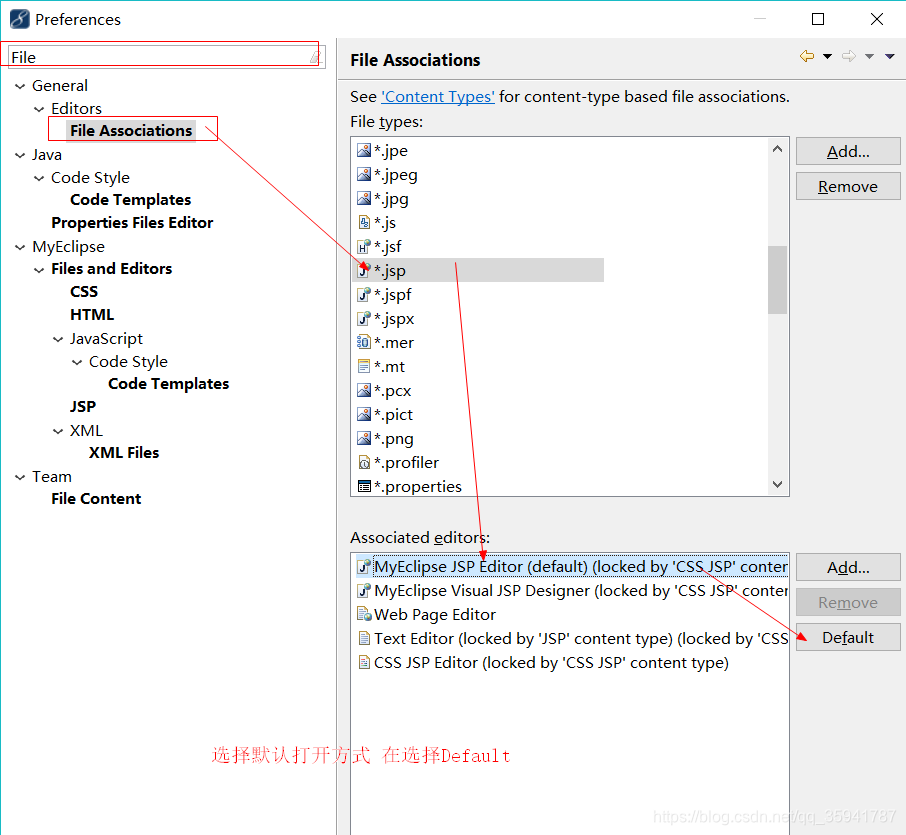Open the forward history dropdown arrow

pyautogui.click(x=869, y=56)
